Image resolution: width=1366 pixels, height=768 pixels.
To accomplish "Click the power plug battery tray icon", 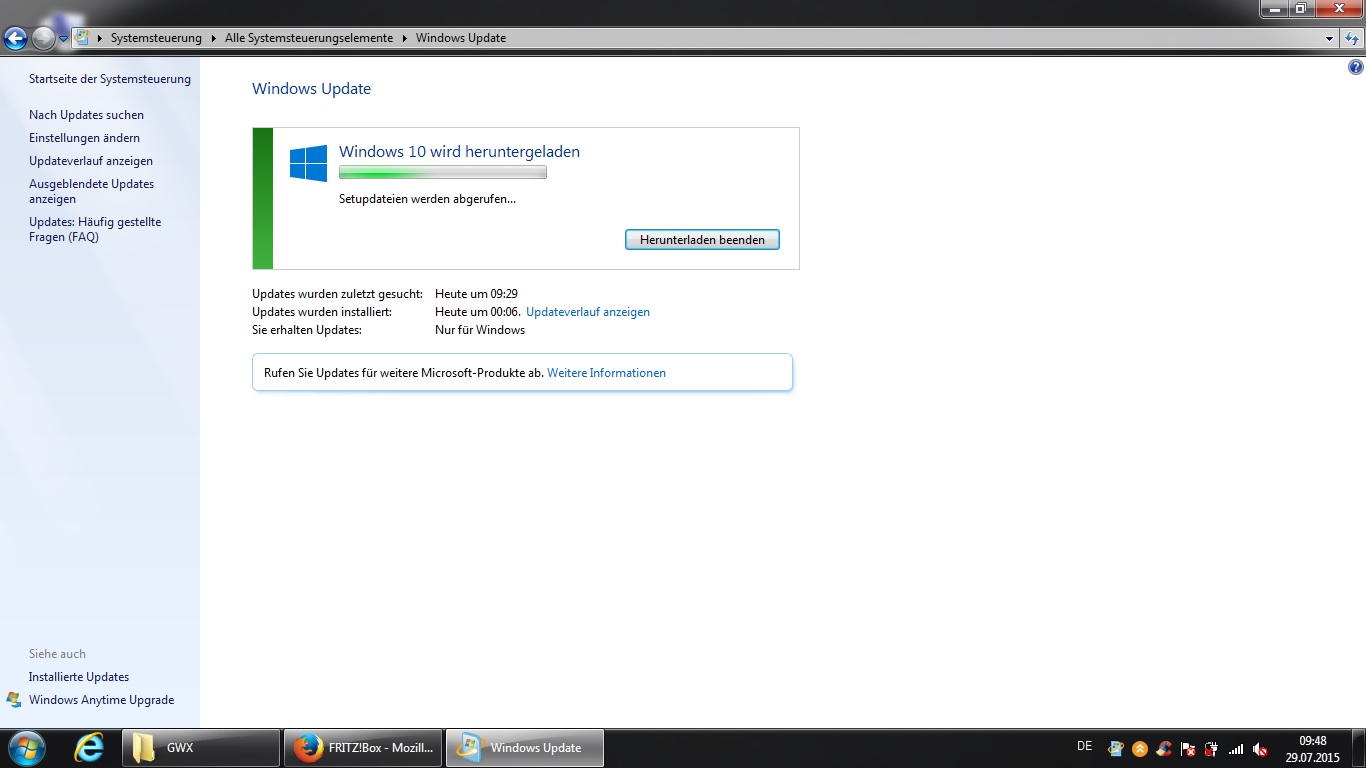I will pyautogui.click(x=1212, y=749).
